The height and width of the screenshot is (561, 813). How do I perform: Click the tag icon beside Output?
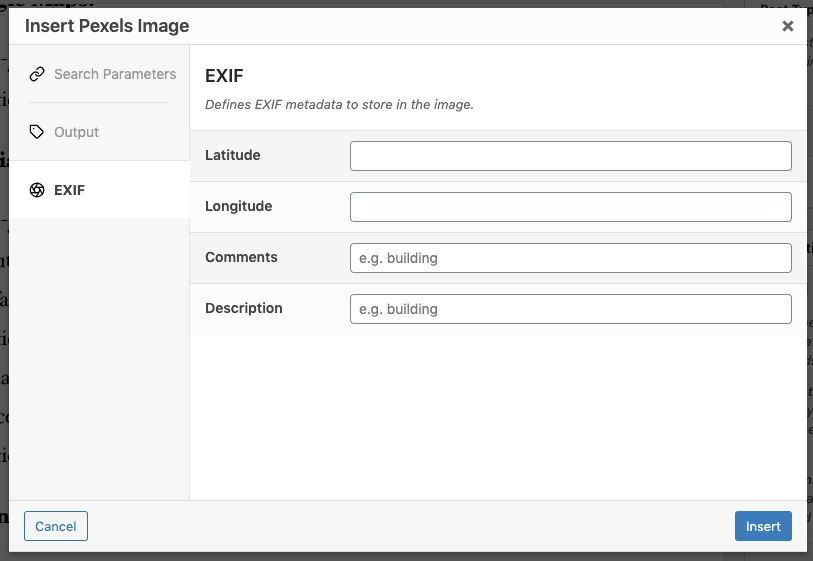pyautogui.click(x=37, y=132)
